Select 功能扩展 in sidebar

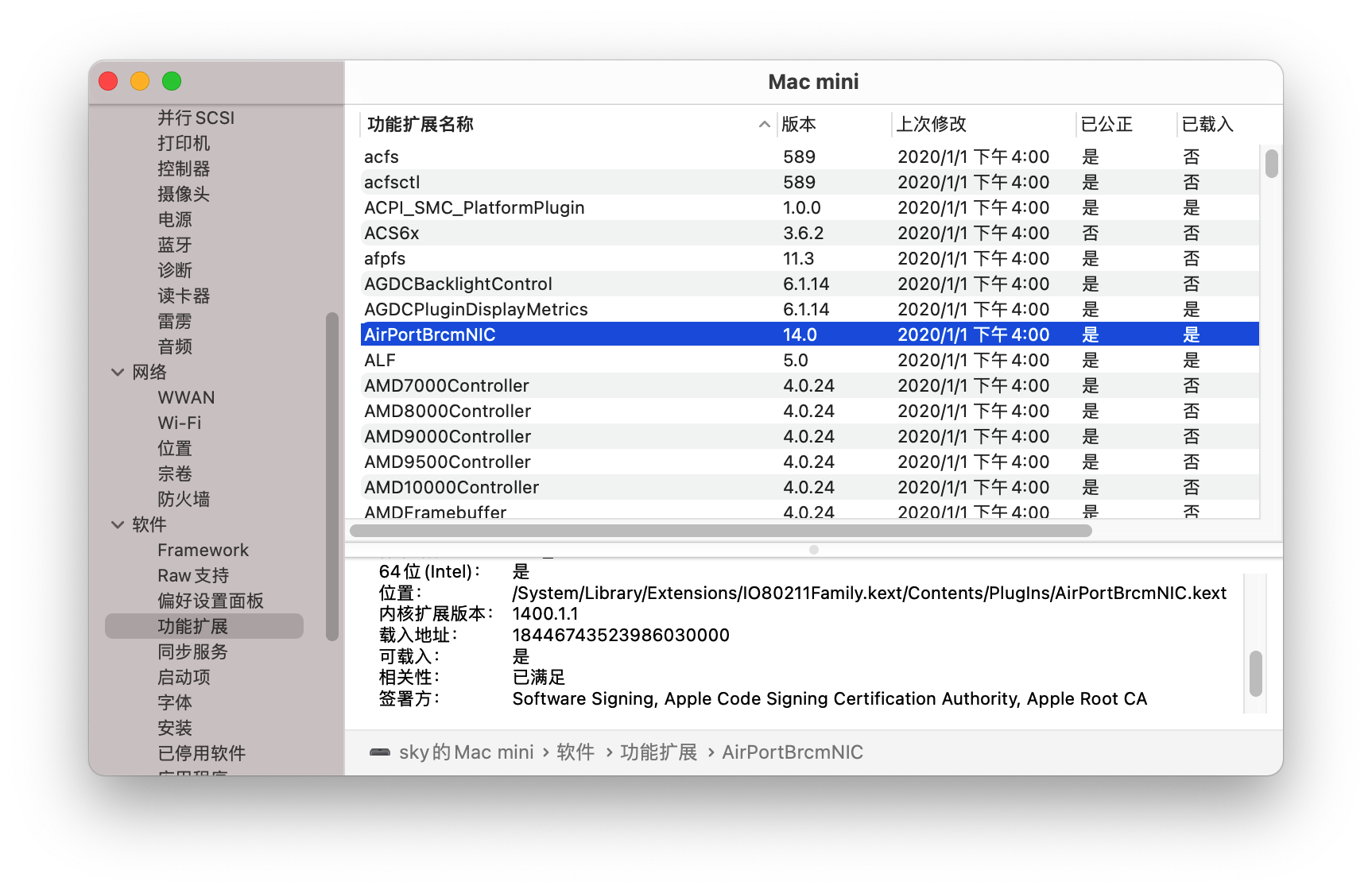(204, 626)
